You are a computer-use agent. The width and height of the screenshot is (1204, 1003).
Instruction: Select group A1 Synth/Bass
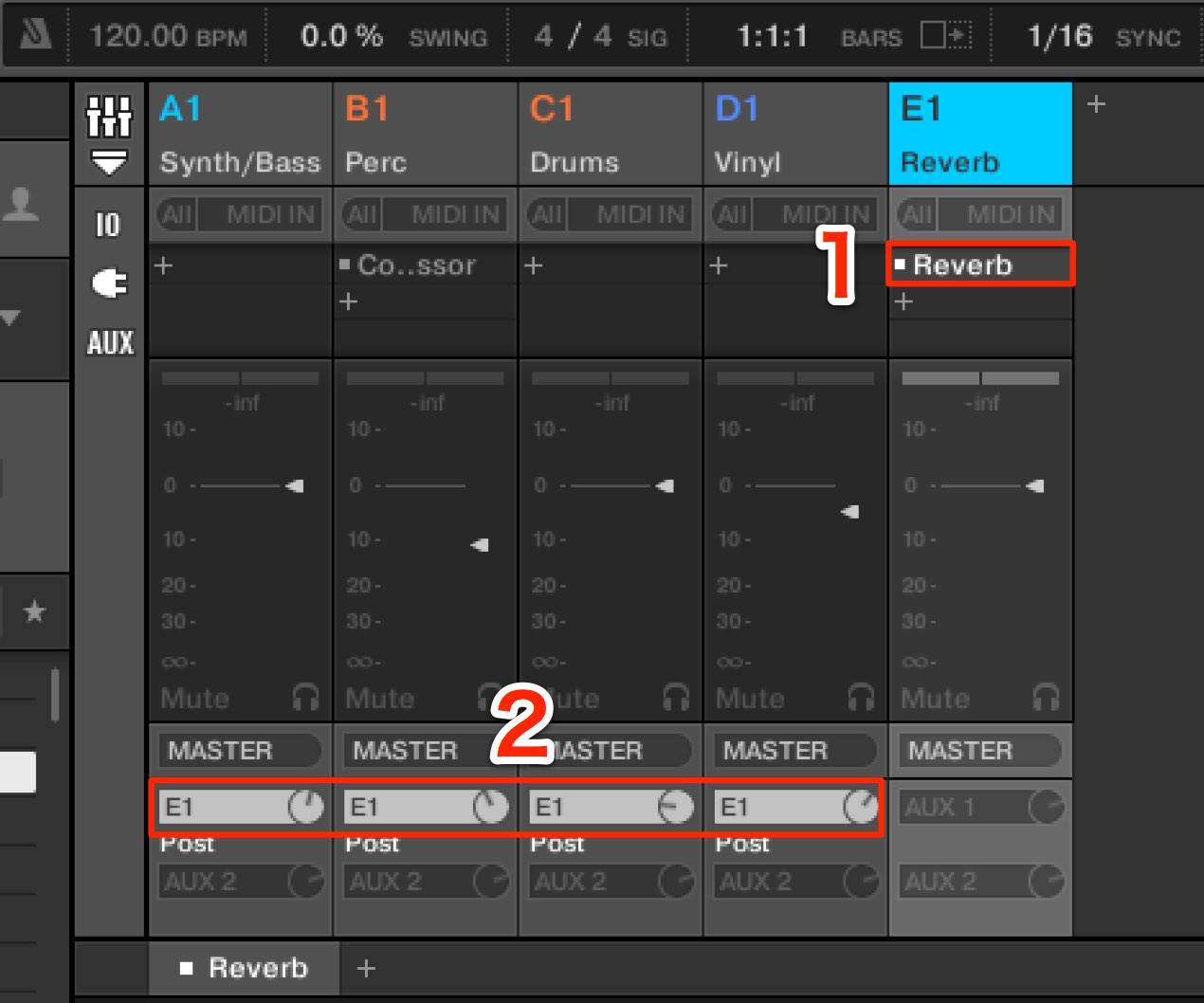tap(240, 134)
